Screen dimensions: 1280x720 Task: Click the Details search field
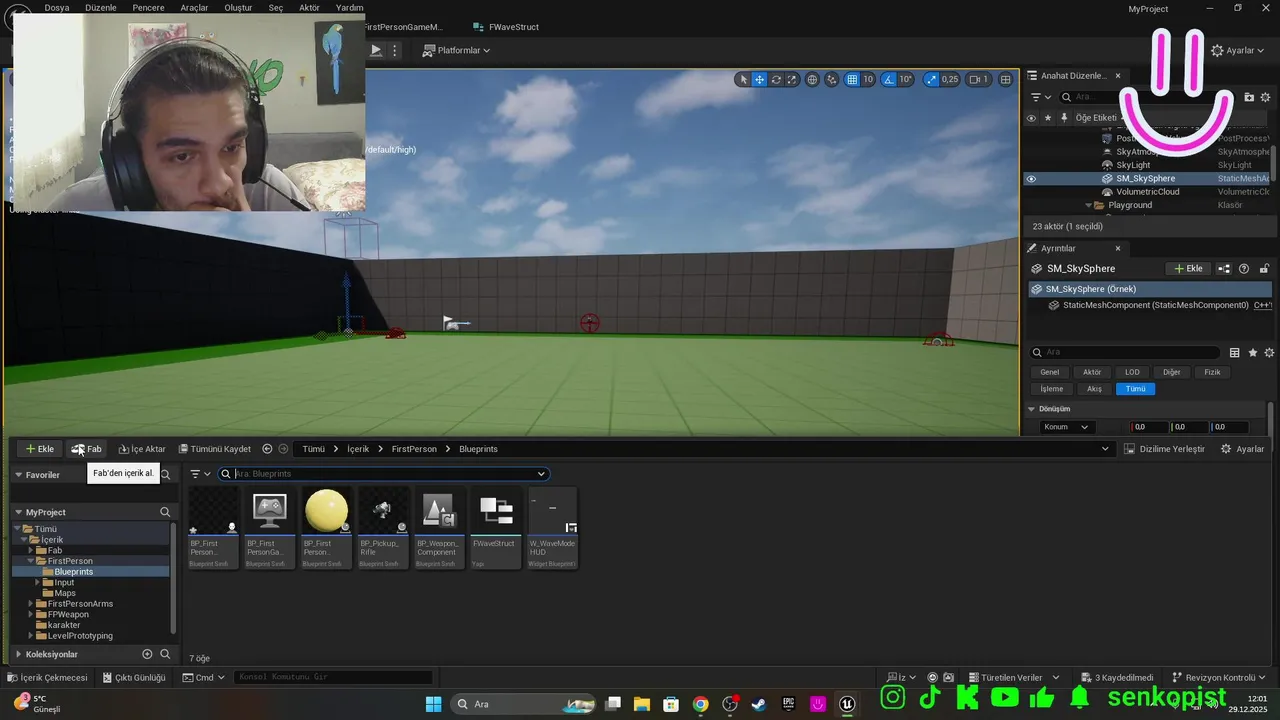pyautogui.click(x=1125, y=352)
